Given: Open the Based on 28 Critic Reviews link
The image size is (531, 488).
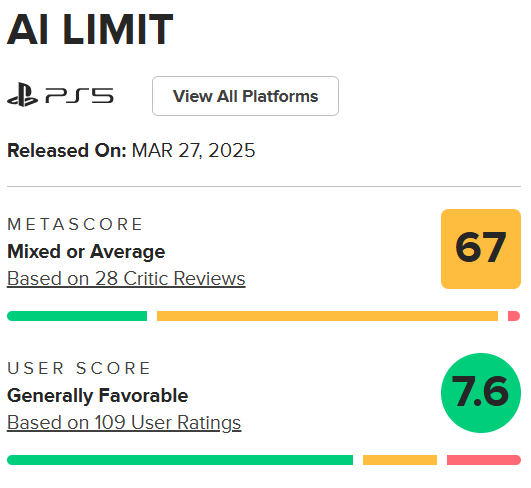Looking at the screenshot, I should click(126, 279).
